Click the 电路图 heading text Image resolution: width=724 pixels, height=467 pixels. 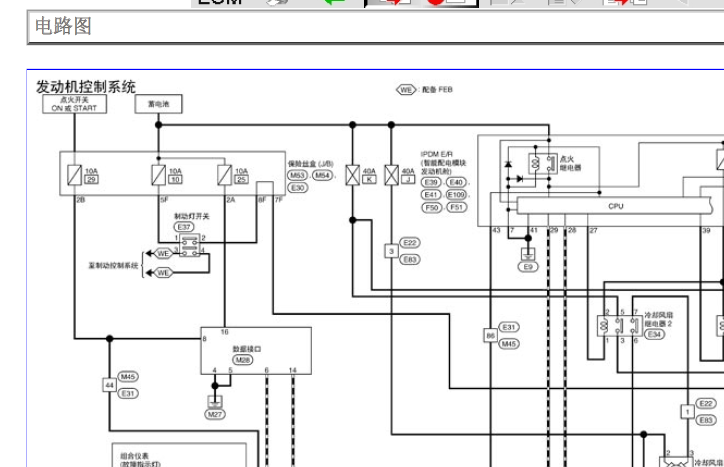pyautogui.click(x=63, y=26)
